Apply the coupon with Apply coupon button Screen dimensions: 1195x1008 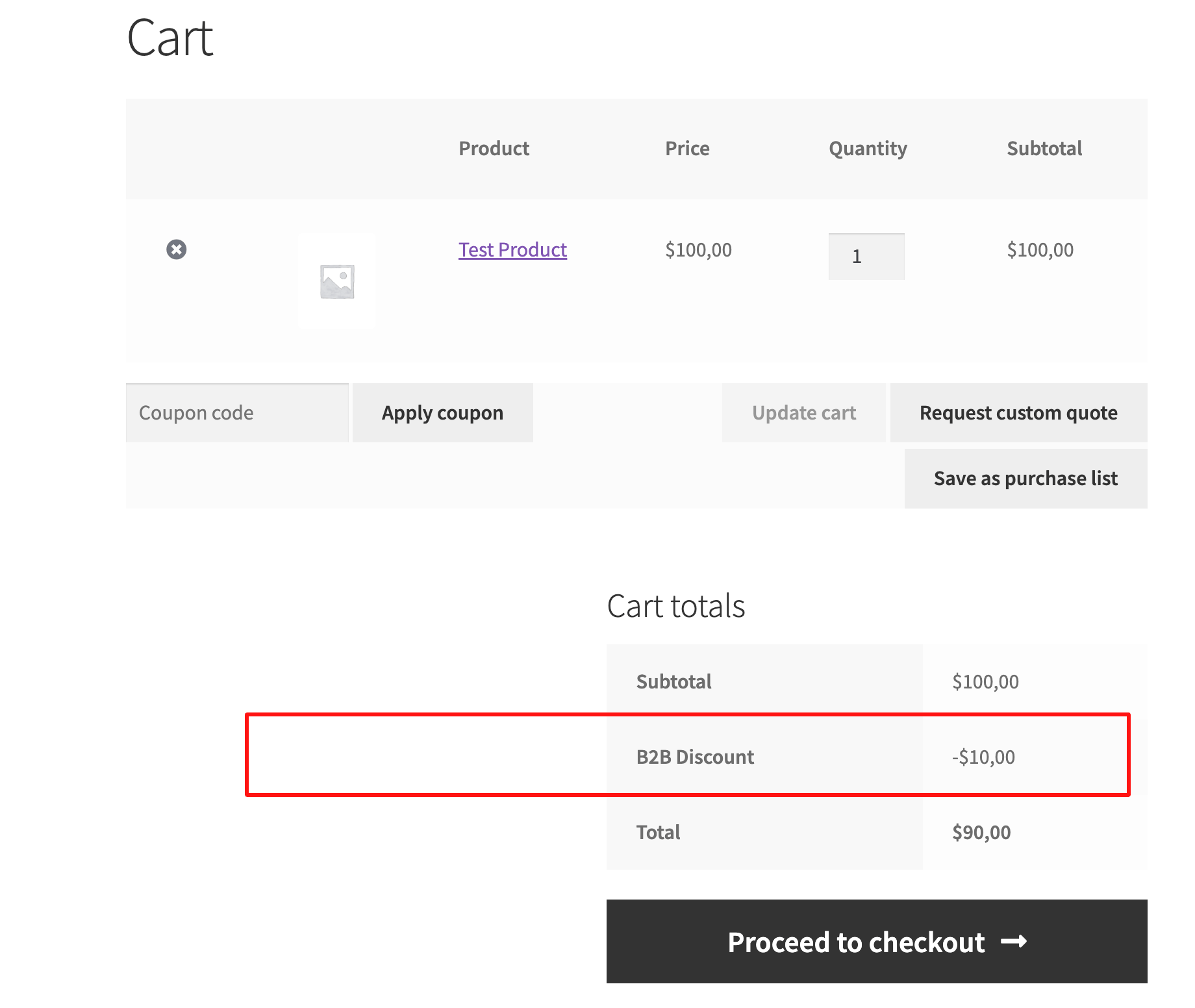click(442, 413)
